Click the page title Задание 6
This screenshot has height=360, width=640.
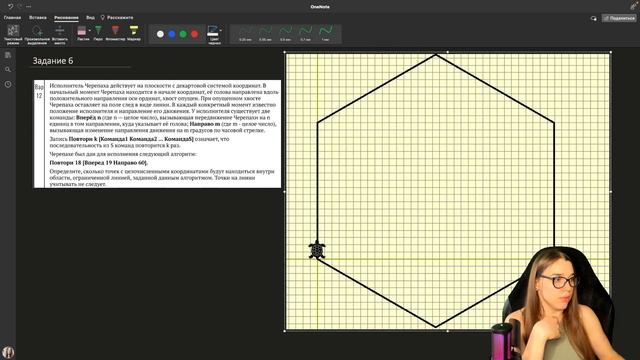(53, 61)
